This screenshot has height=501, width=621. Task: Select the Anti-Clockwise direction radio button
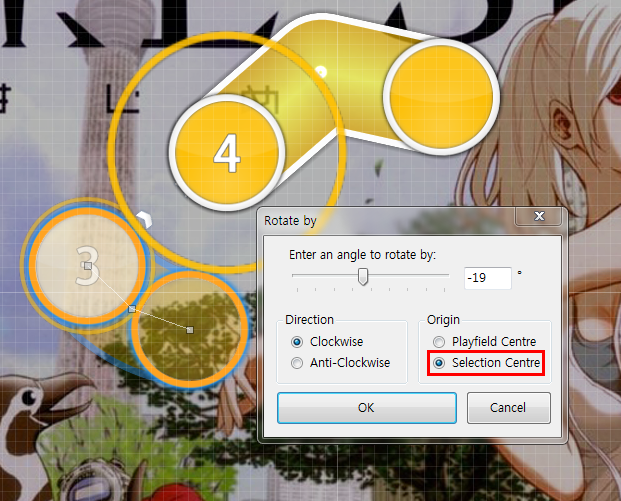297,363
